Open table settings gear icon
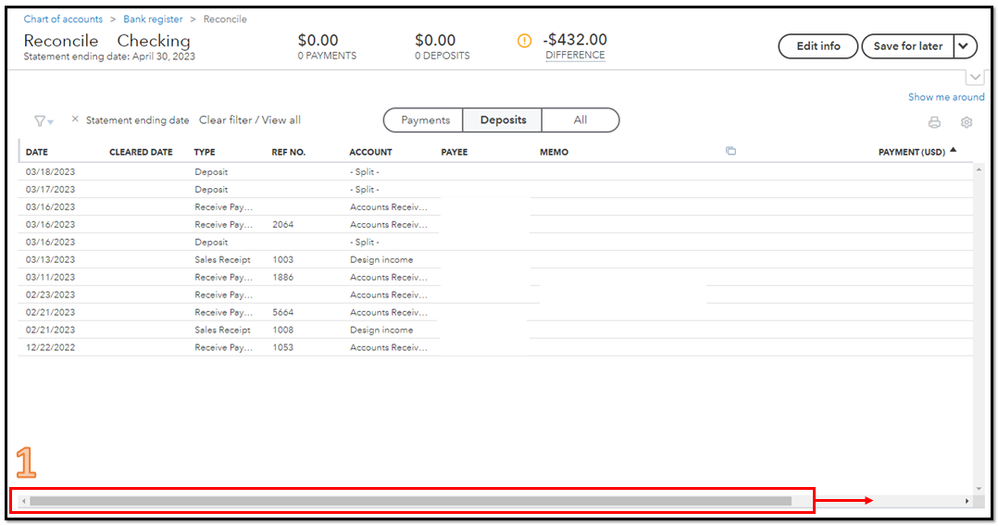Viewport: 998px width, 526px height. tap(966, 122)
